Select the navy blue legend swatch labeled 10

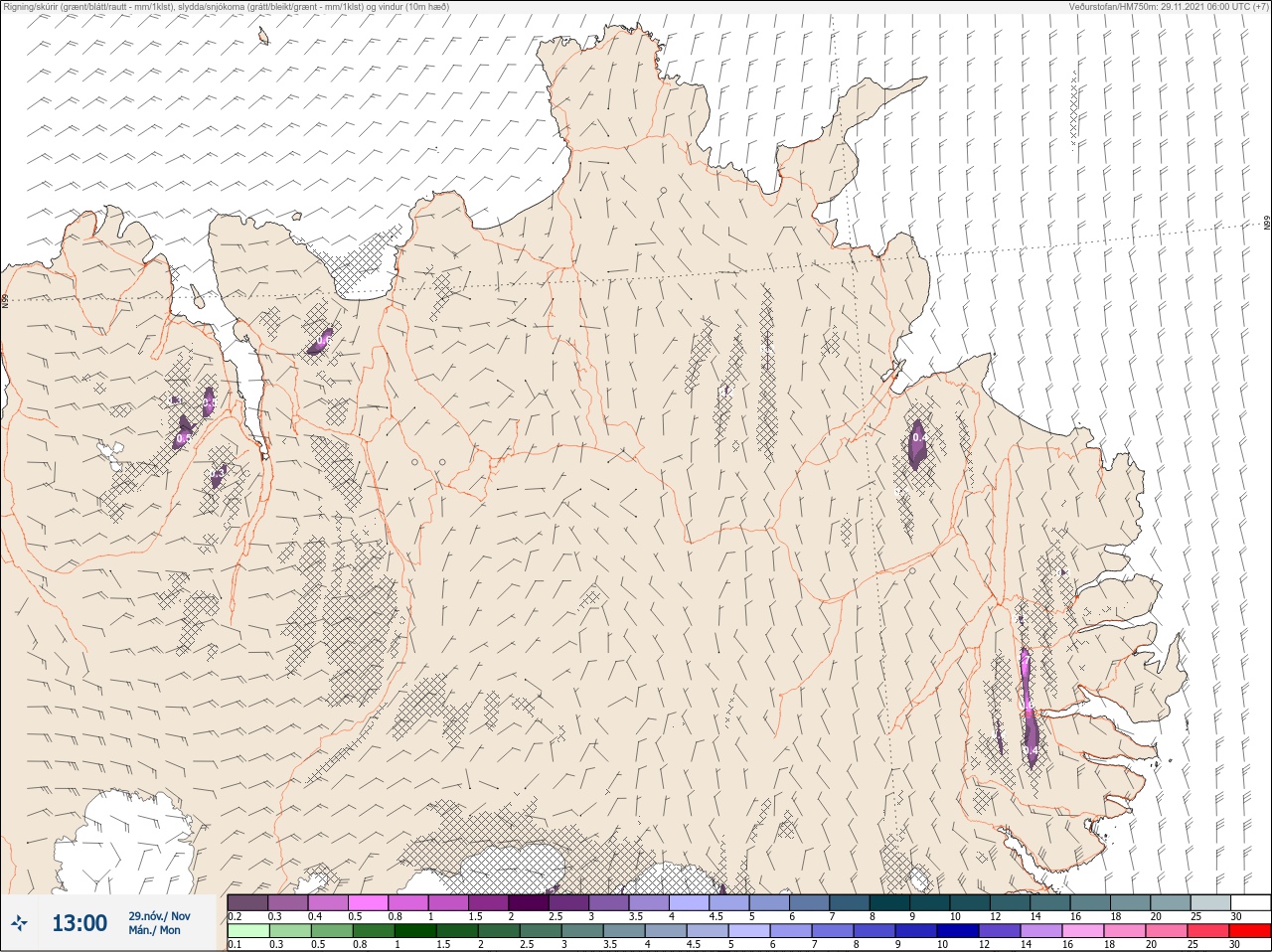tap(956, 931)
